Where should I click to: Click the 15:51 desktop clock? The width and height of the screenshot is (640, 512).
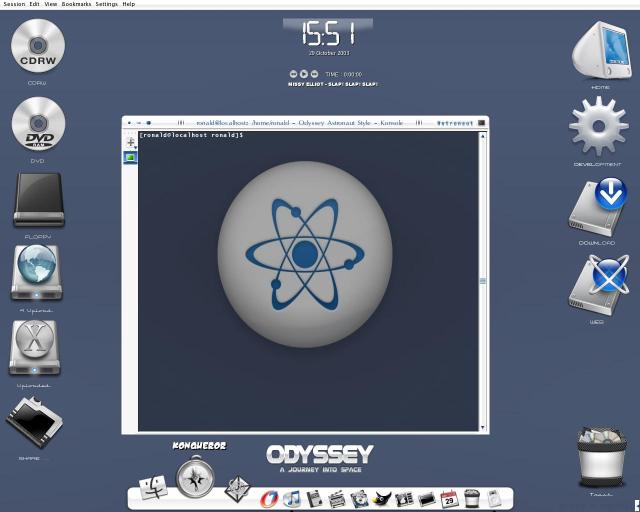[328, 33]
